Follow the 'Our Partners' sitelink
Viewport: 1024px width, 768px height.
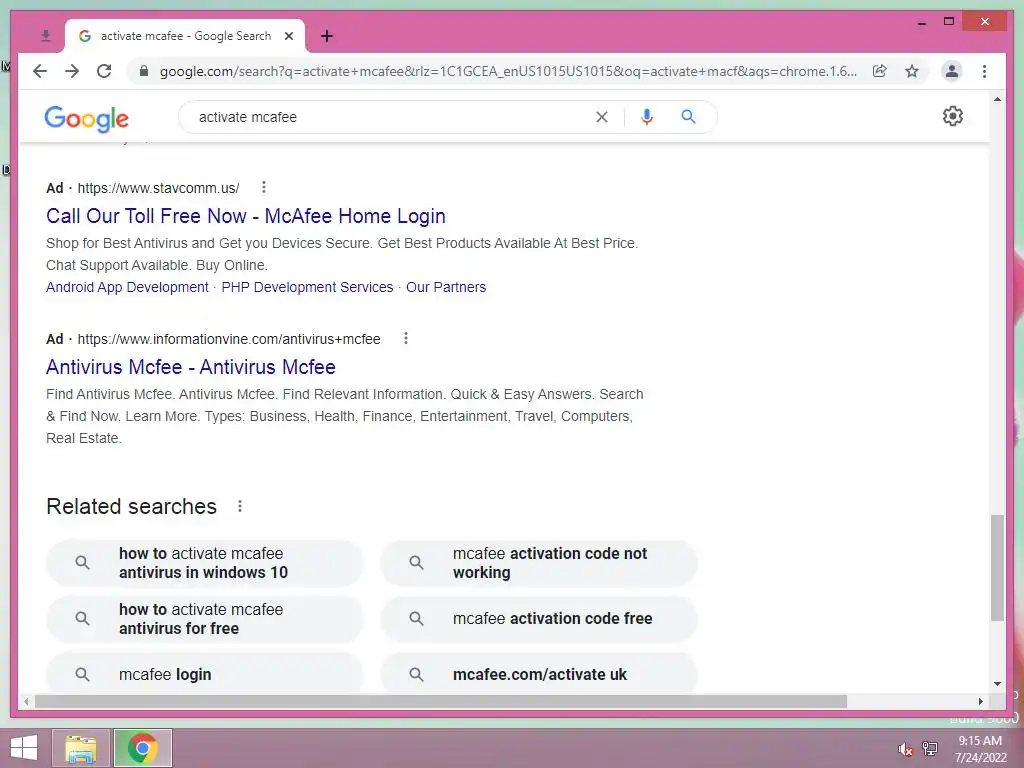446,287
